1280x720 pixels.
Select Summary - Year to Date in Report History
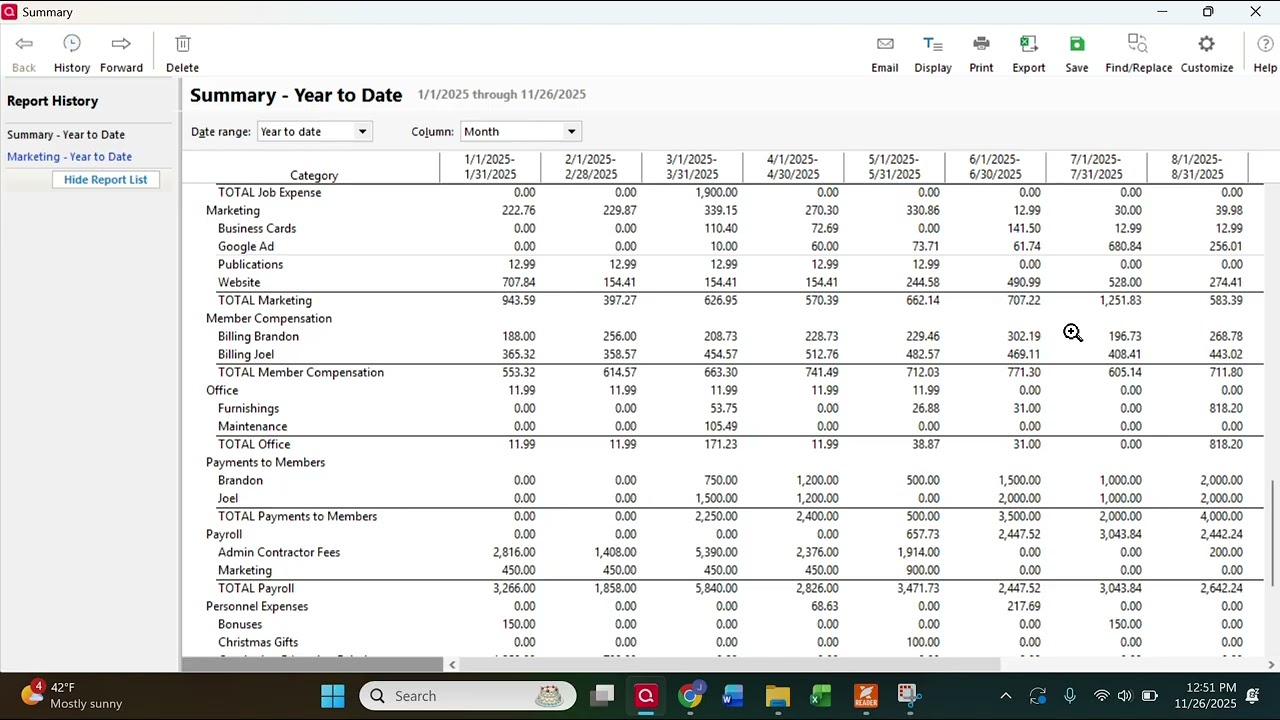pyautogui.click(x=66, y=135)
